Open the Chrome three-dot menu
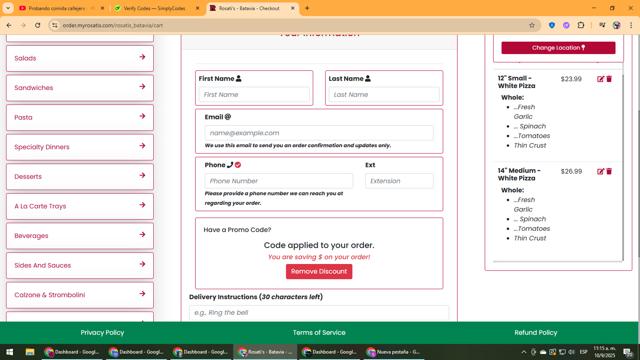The image size is (640, 360). [631, 25]
